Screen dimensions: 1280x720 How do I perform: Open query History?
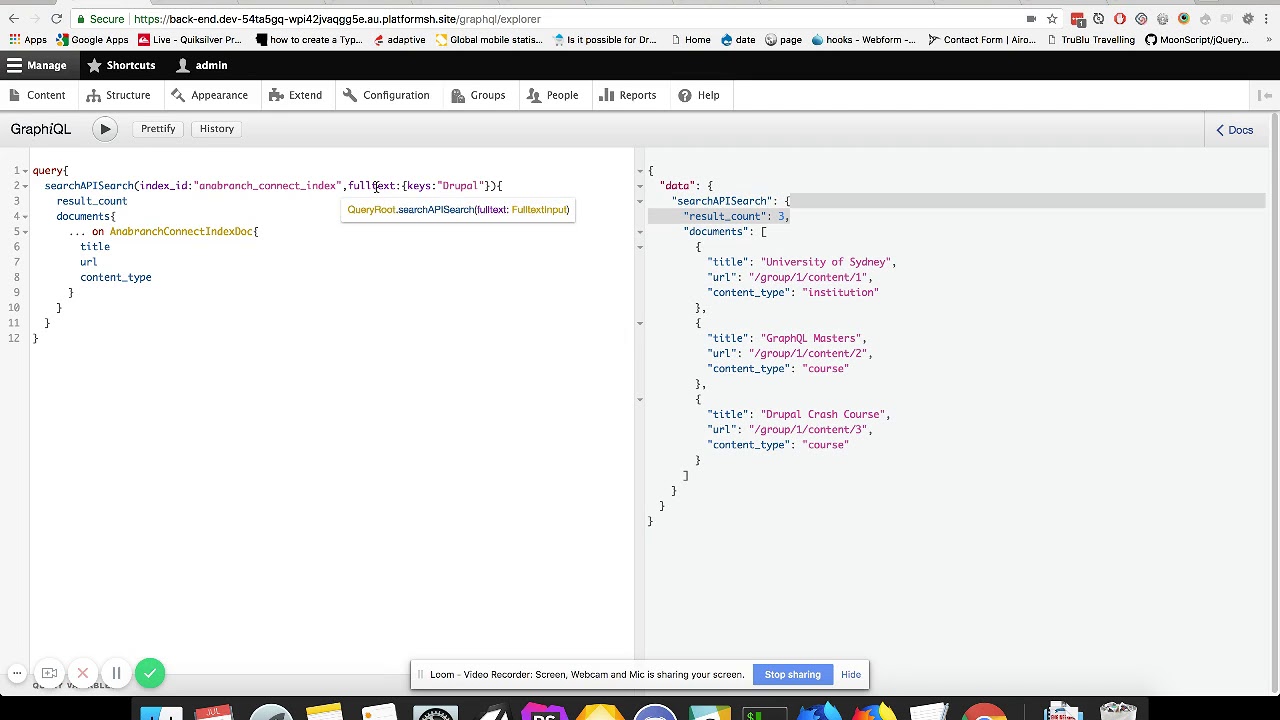click(216, 129)
